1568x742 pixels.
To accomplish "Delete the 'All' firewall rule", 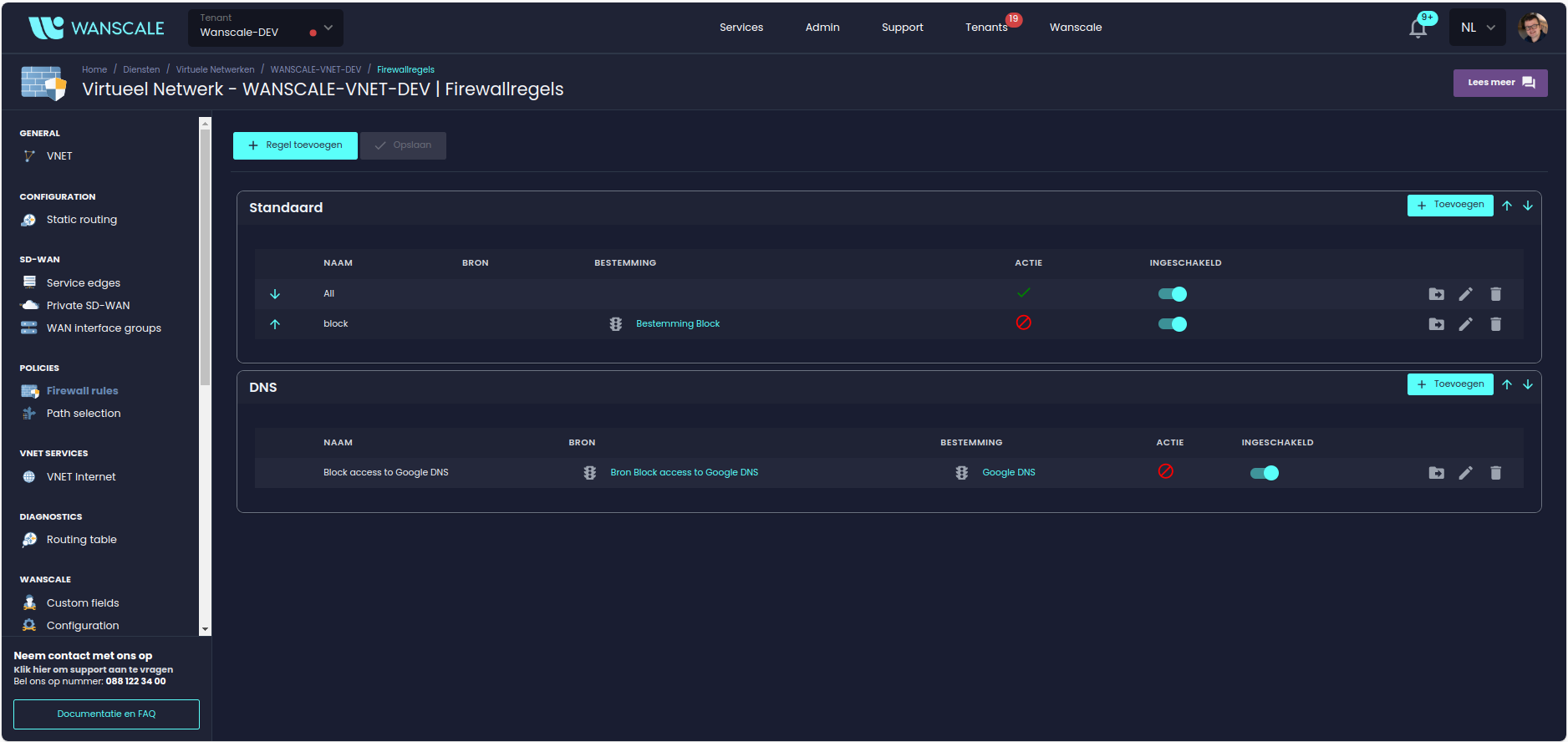I will 1495,294.
